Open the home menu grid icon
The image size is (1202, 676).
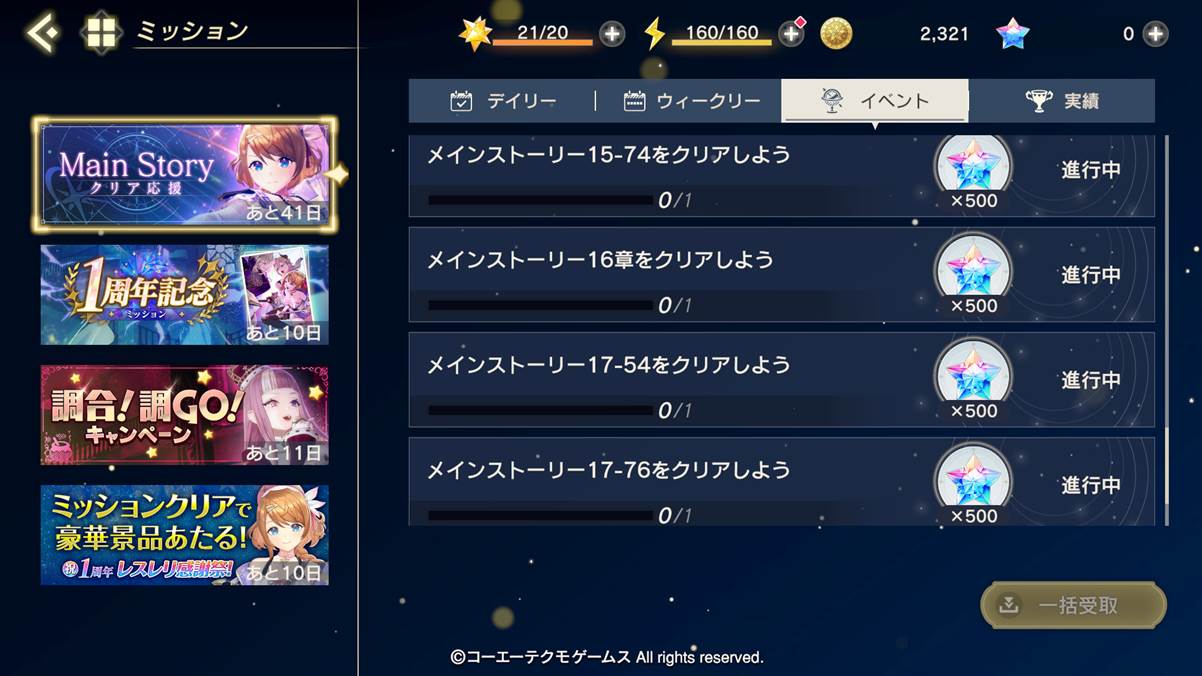pyautogui.click(x=100, y=32)
